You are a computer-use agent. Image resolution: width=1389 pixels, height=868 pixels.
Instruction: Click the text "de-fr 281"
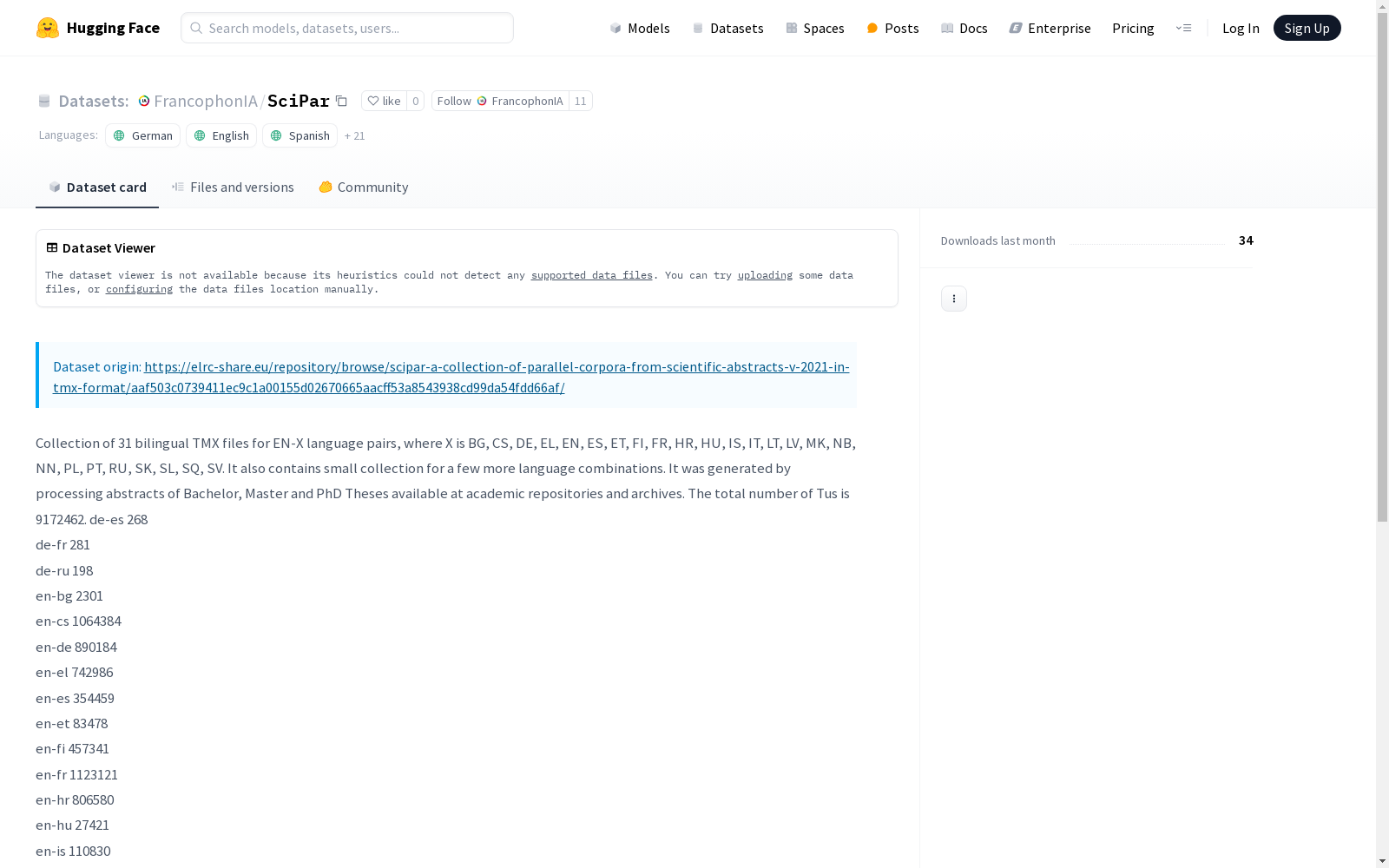pos(63,544)
